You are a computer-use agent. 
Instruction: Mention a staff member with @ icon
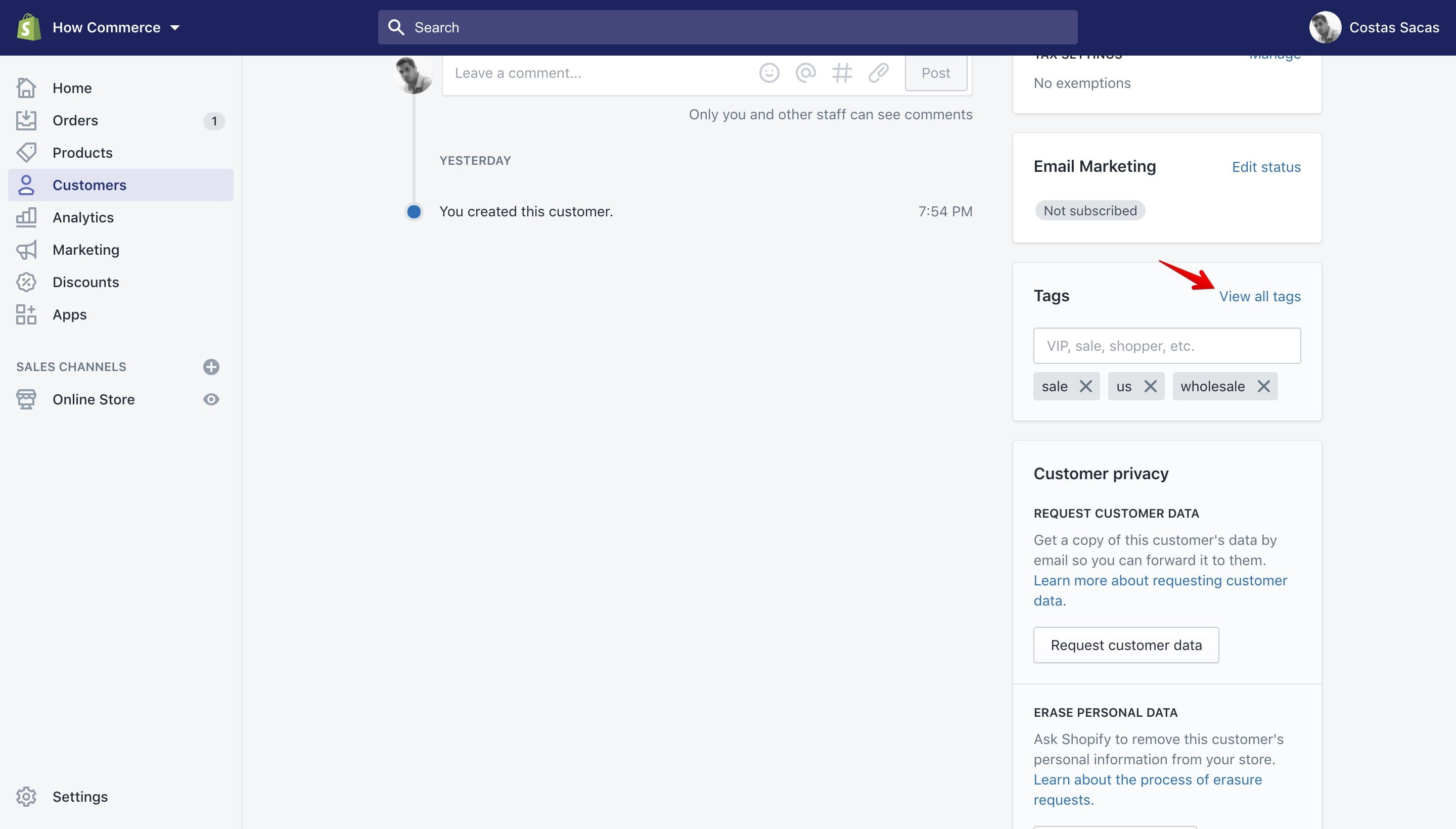click(805, 73)
